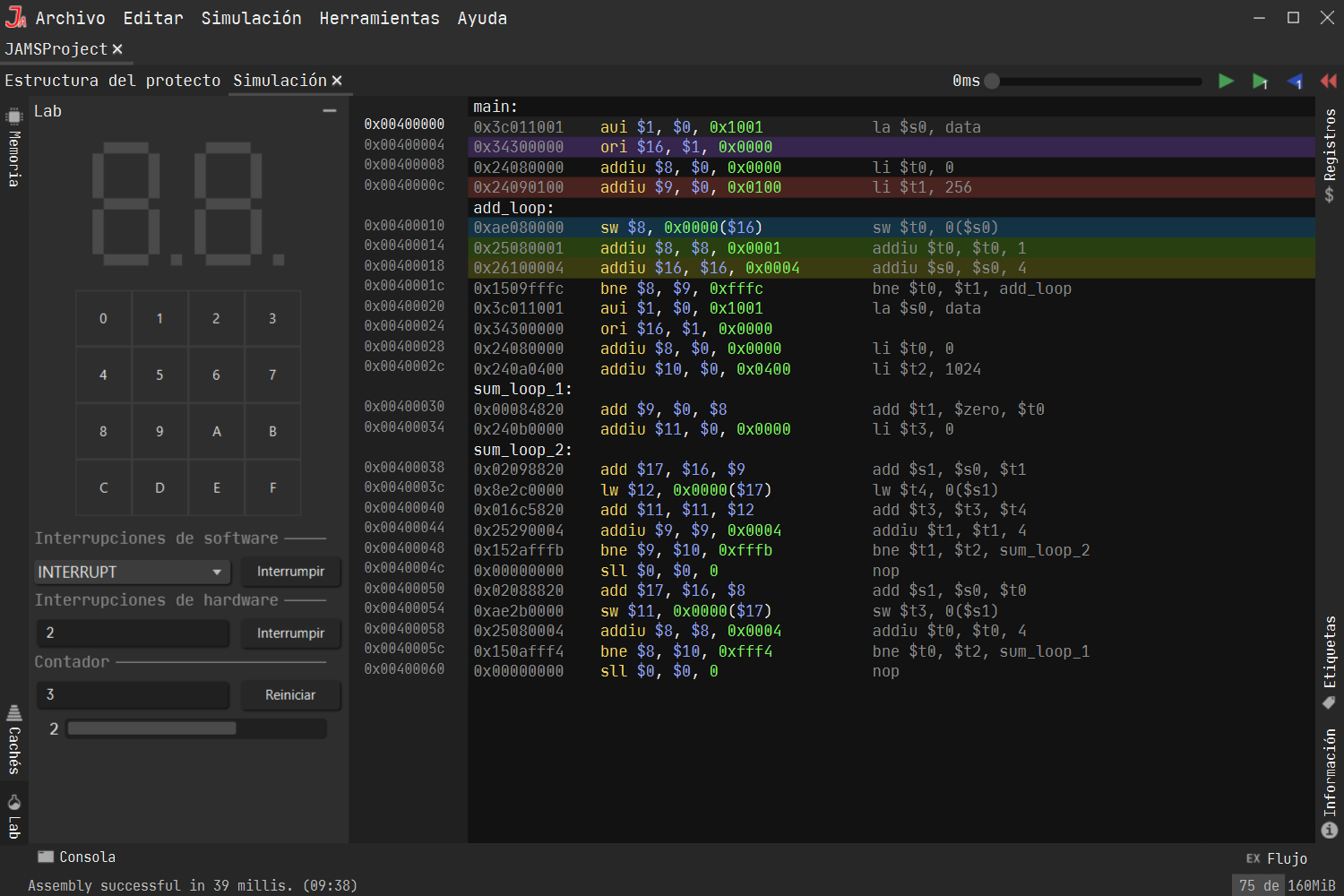Reset execution with the red rewind icon
Screen dimensions: 1344x896
pos(1329,81)
